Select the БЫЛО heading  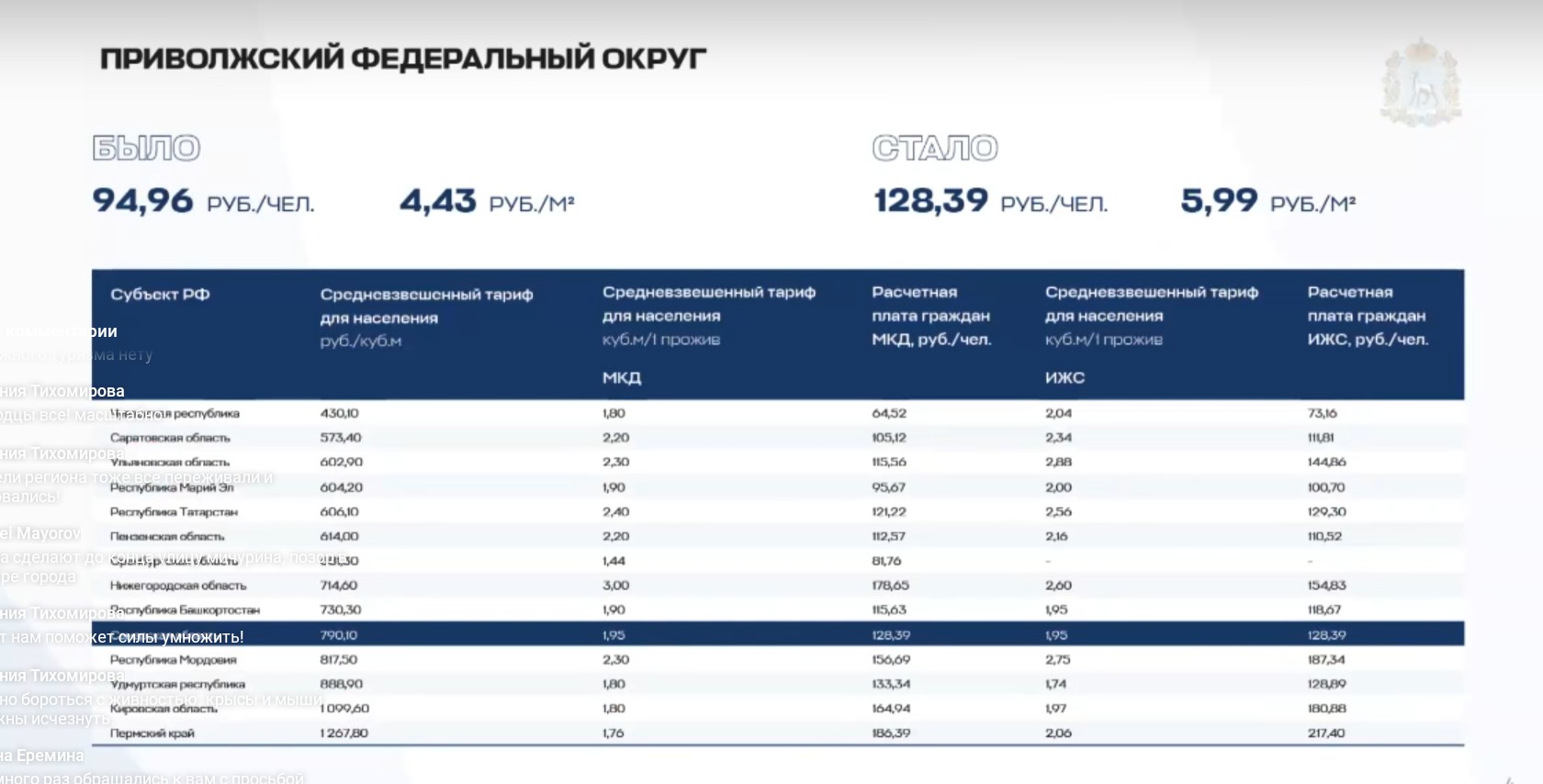coord(146,148)
